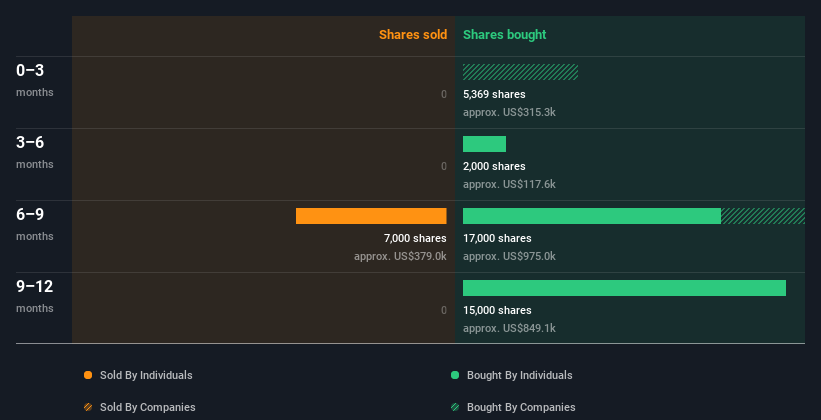Click the 15,000 shares value
The width and height of the screenshot is (821, 420).
497,310
